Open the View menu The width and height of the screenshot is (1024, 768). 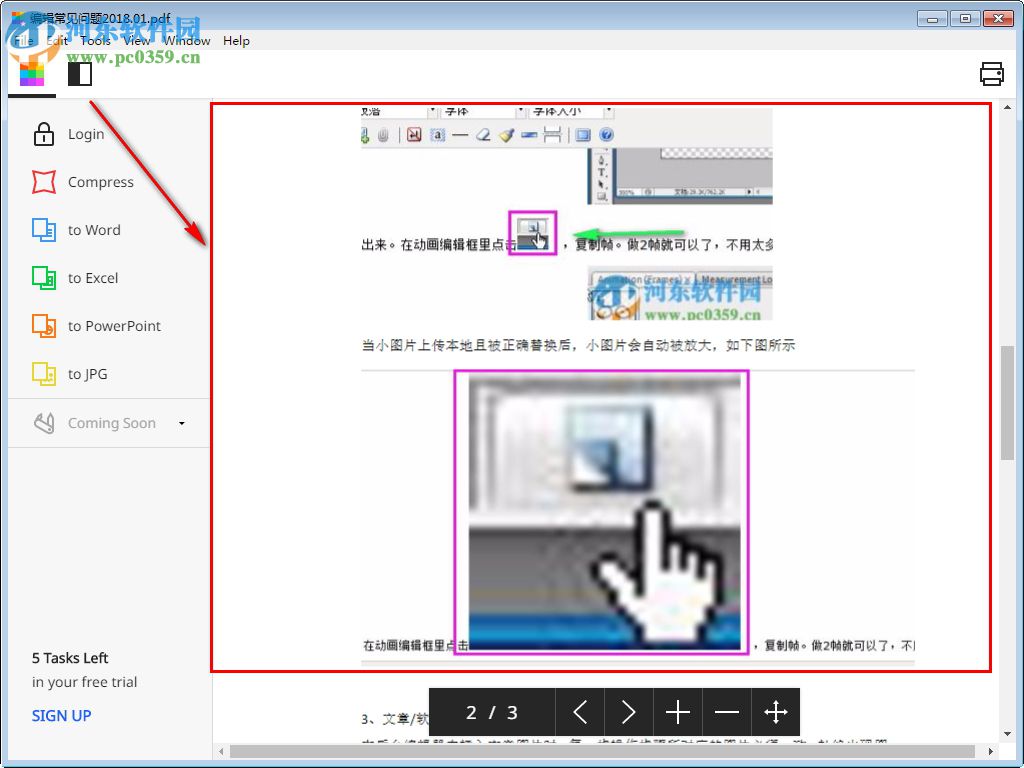[136, 41]
